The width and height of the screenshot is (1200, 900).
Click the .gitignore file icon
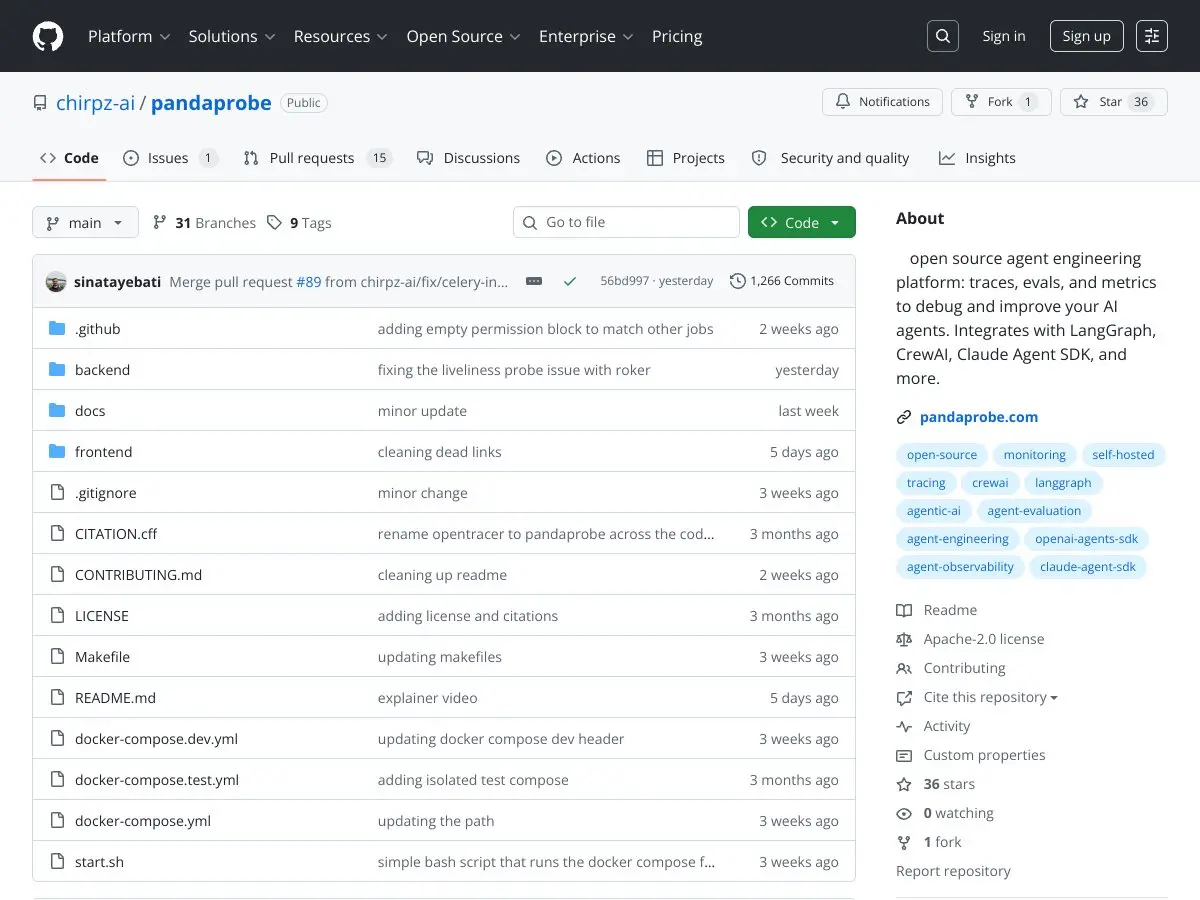tap(57, 493)
